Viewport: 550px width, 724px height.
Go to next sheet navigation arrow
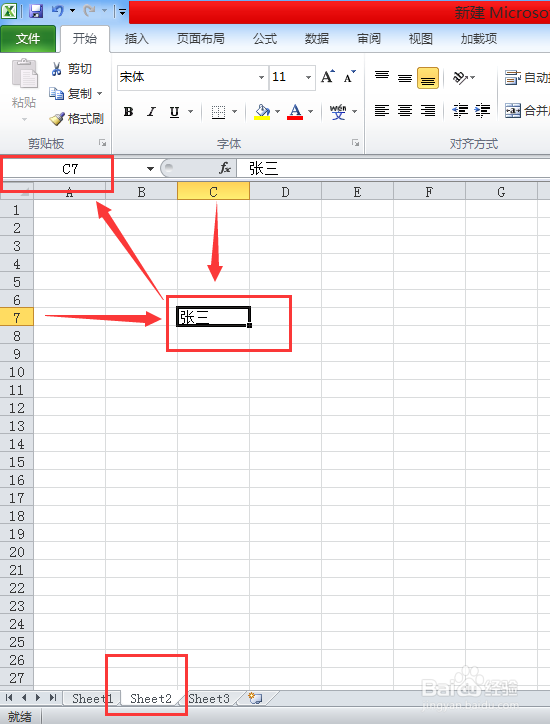click(38, 698)
